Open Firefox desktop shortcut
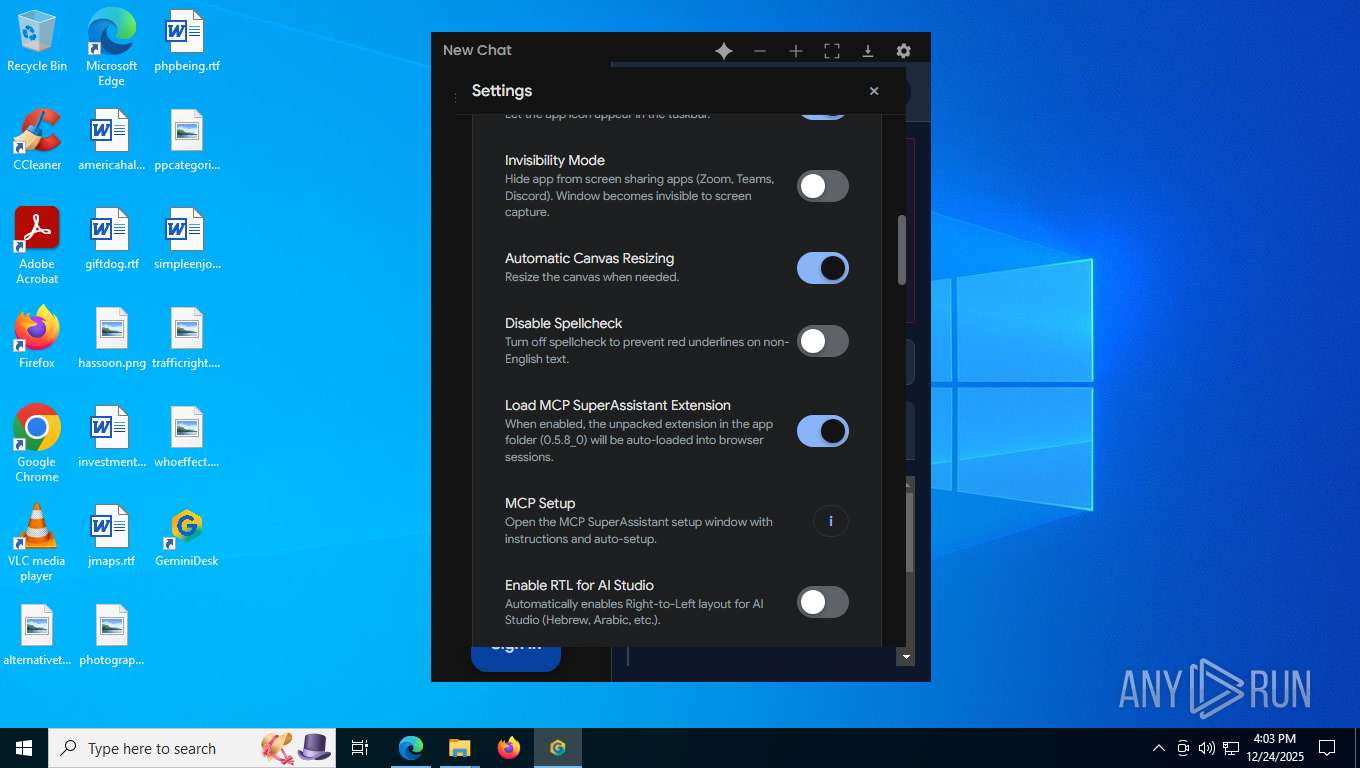This screenshot has height=768, width=1360. 37,338
